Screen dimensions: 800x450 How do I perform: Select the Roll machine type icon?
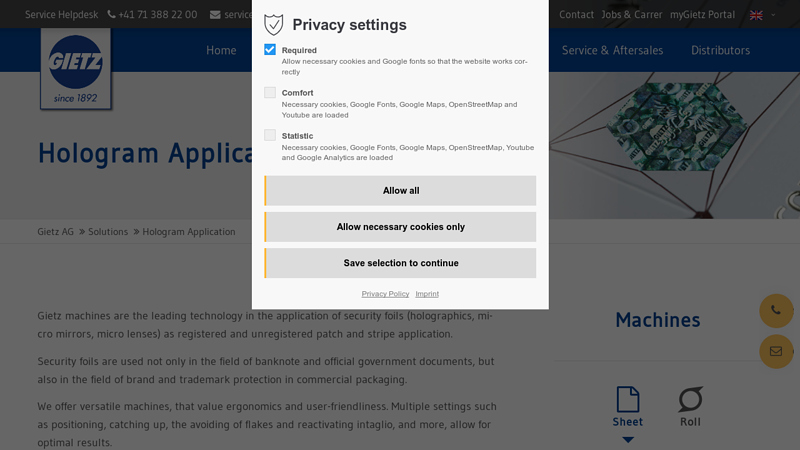tap(690, 400)
